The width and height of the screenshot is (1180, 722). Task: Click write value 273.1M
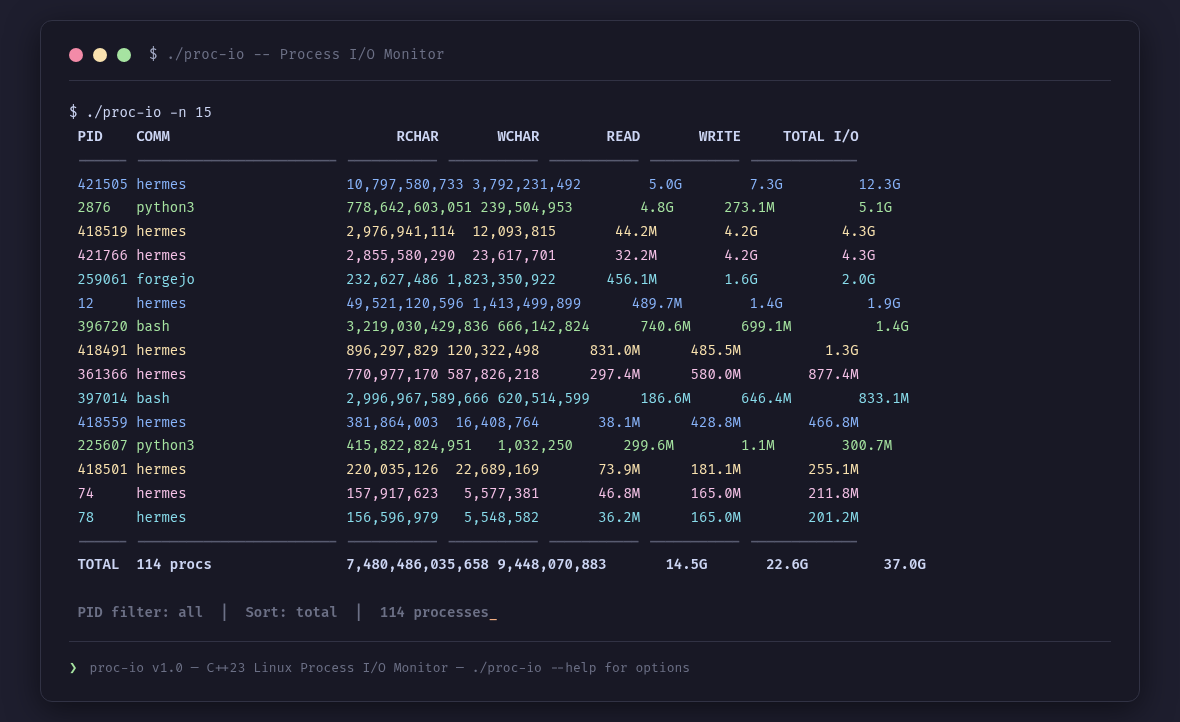tap(750, 207)
